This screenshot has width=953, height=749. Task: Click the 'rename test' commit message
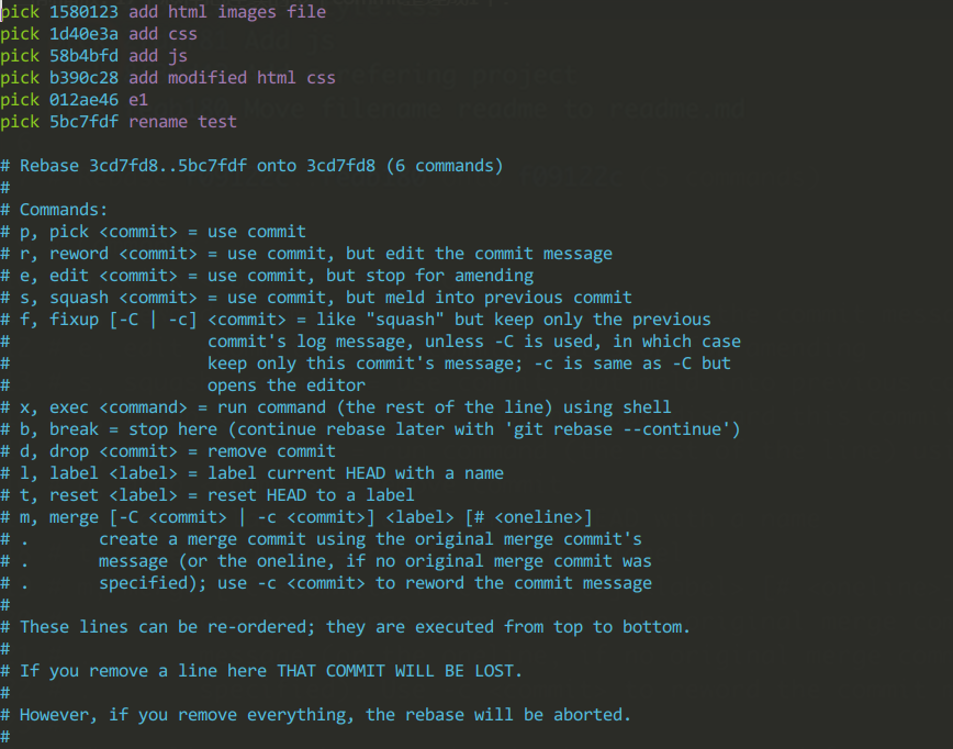[x=182, y=122]
